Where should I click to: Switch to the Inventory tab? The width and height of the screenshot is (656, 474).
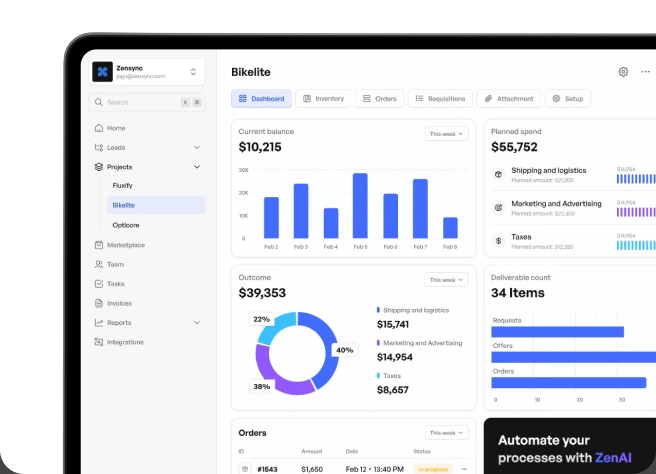(323, 99)
